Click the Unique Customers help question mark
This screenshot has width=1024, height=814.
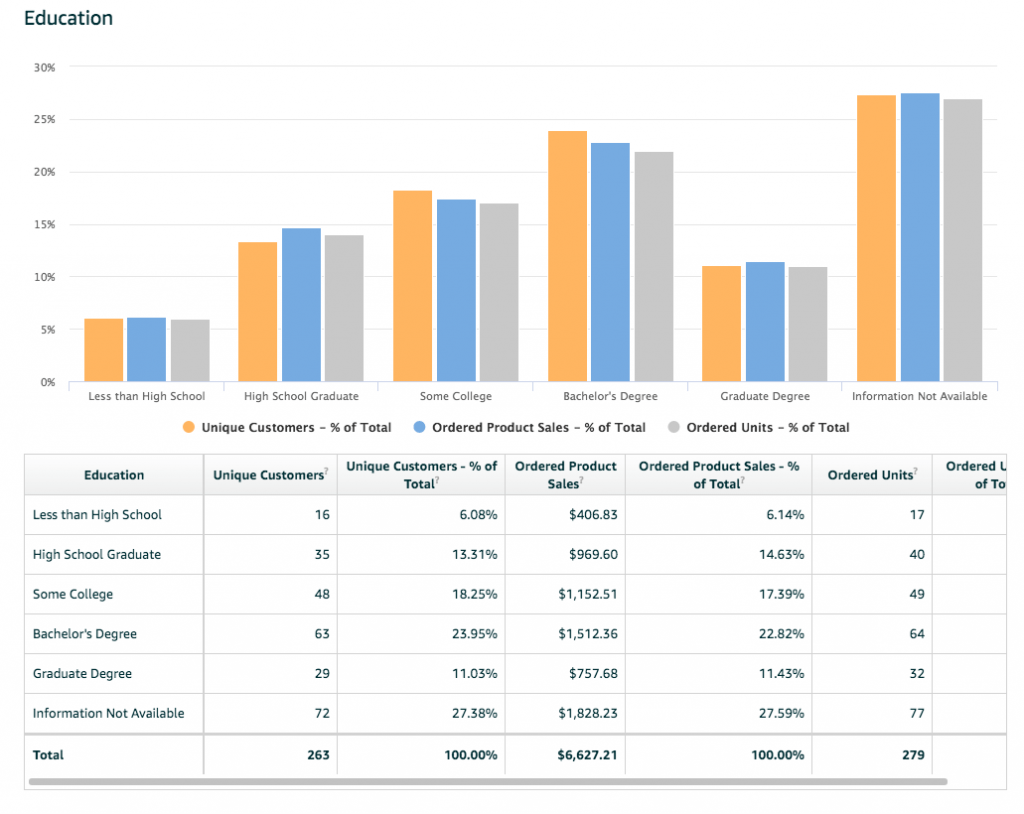click(x=327, y=471)
